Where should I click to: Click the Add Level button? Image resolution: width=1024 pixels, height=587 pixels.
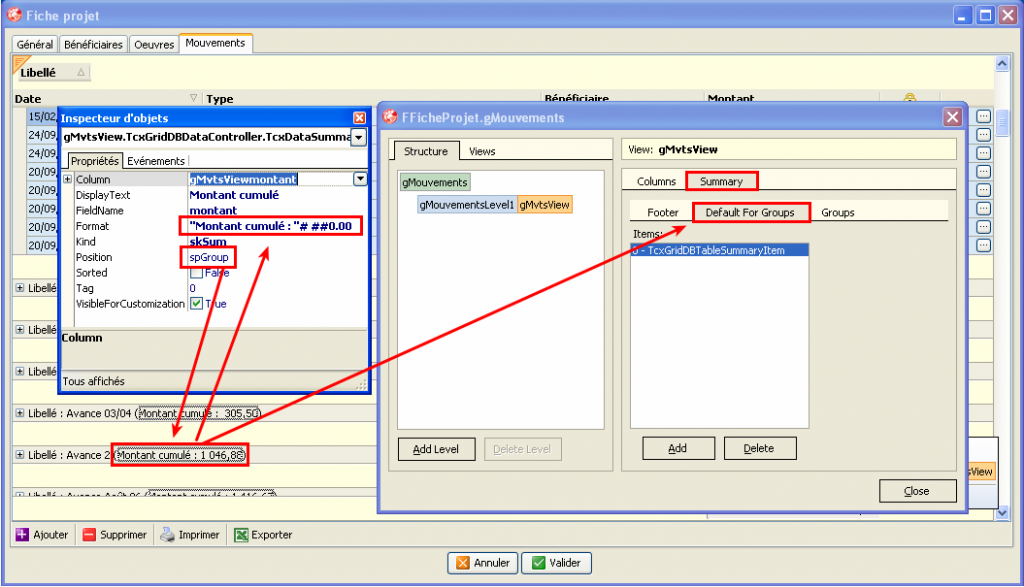pyautogui.click(x=436, y=449)
